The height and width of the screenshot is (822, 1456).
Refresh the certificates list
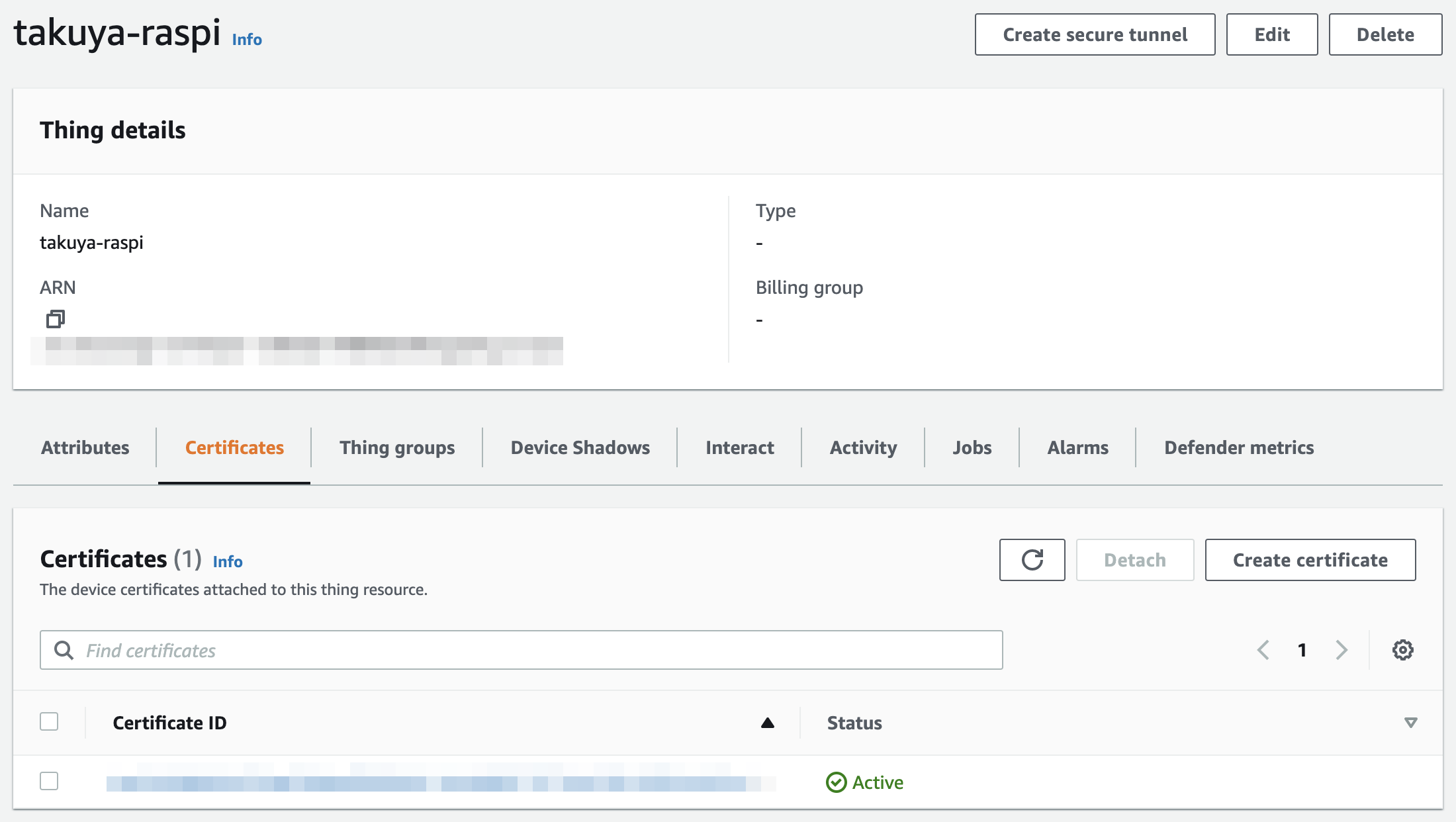coord(1032,560)
